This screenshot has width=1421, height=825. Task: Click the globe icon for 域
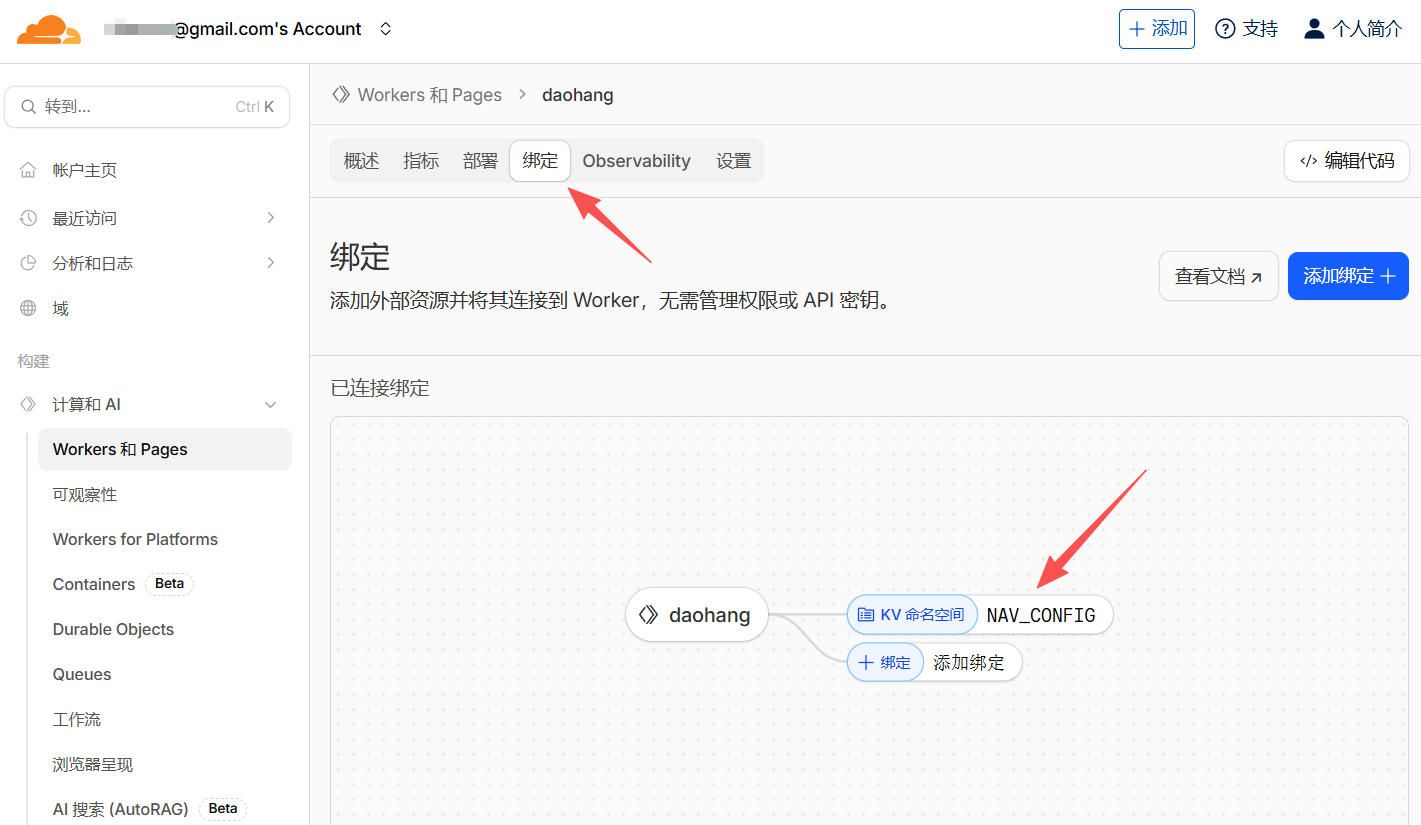[29, 309]
